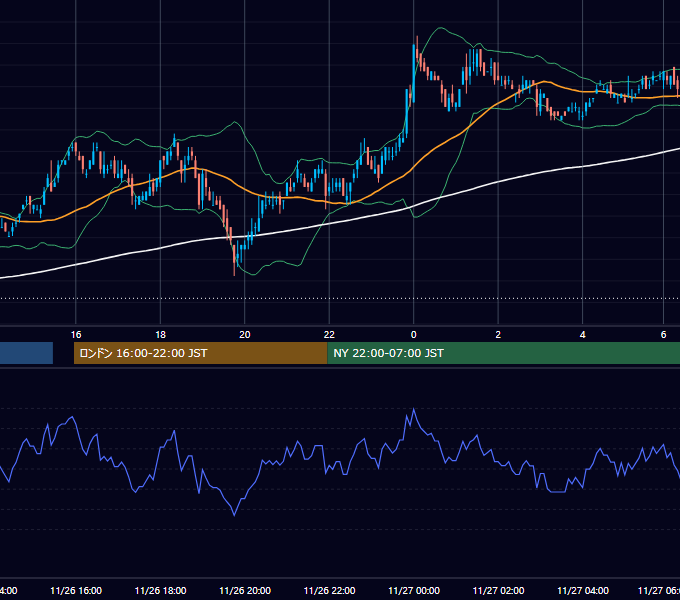Click the blue session bar before ロンドン
The image size is (680, 600).
(x=26, y=353)
